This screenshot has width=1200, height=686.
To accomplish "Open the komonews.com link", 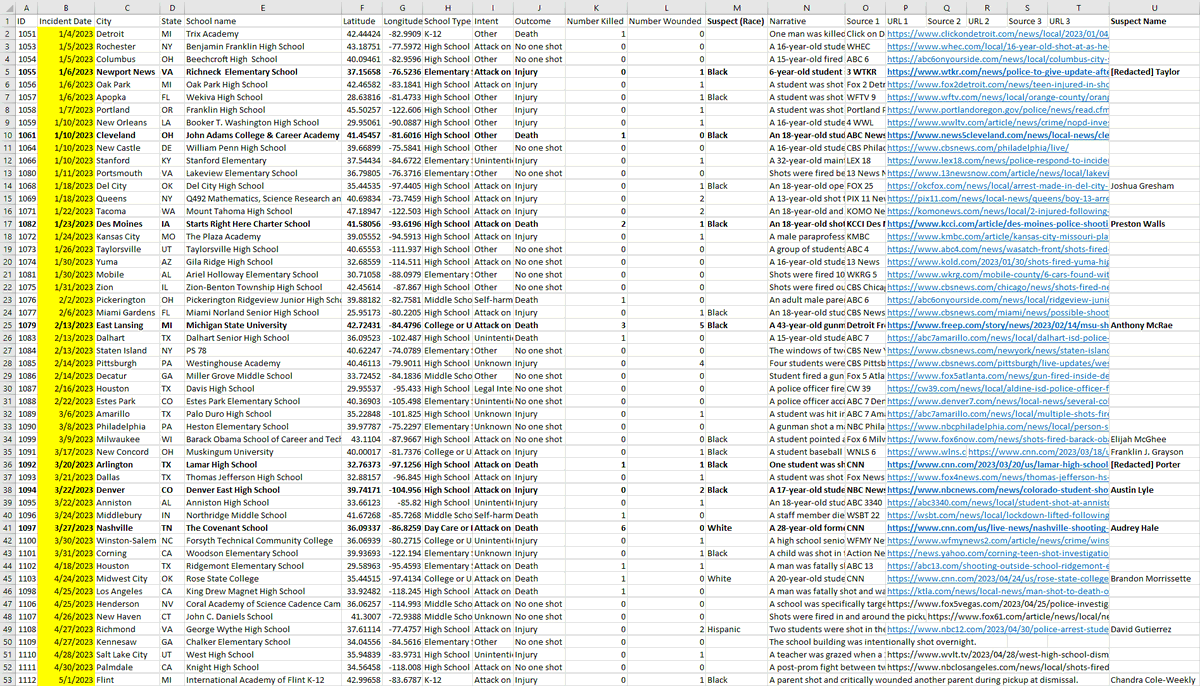I will click(x=997, y=211).
